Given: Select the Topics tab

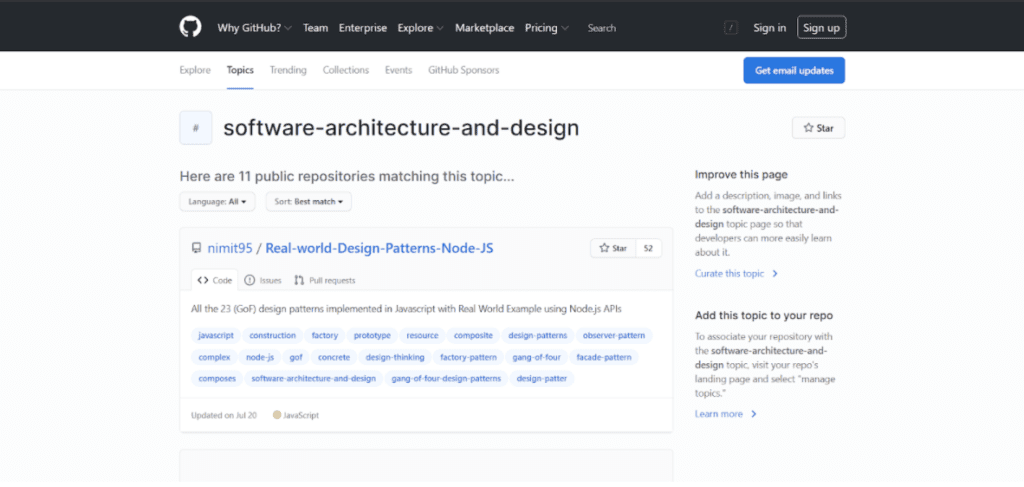Looking at the screenshot, I should click(240, 70).
